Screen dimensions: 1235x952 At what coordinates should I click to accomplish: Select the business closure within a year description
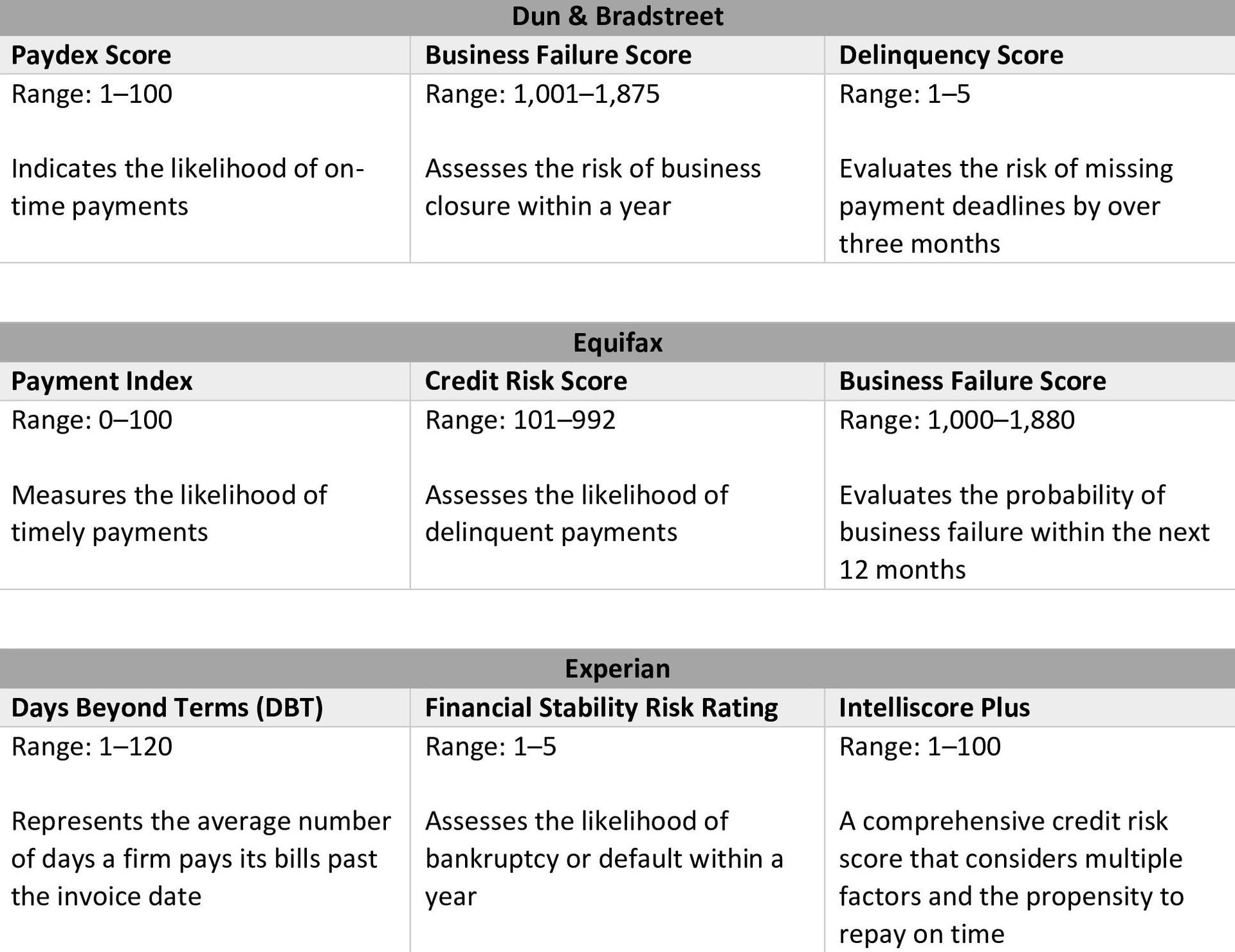point(592,187)
